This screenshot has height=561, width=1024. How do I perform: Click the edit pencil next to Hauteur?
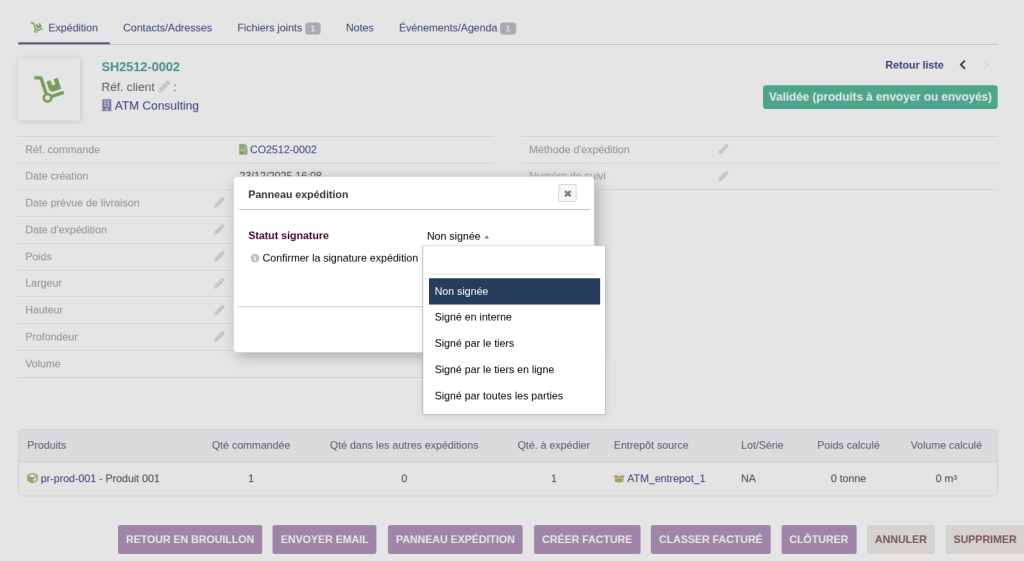point(219,310)
